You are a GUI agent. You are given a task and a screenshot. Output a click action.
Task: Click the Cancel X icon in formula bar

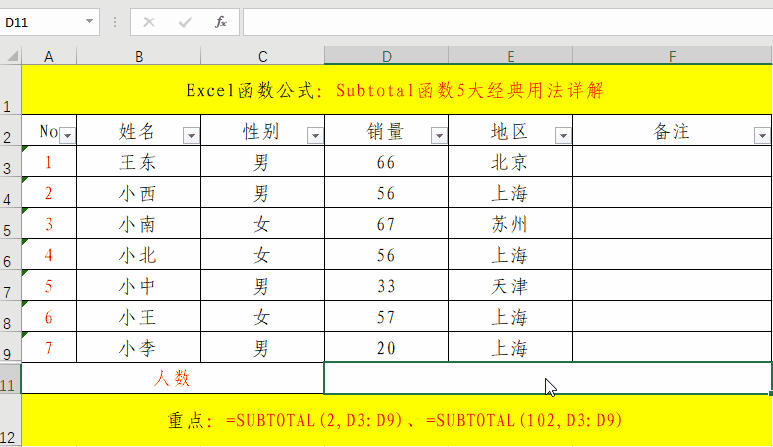(149, 21)
